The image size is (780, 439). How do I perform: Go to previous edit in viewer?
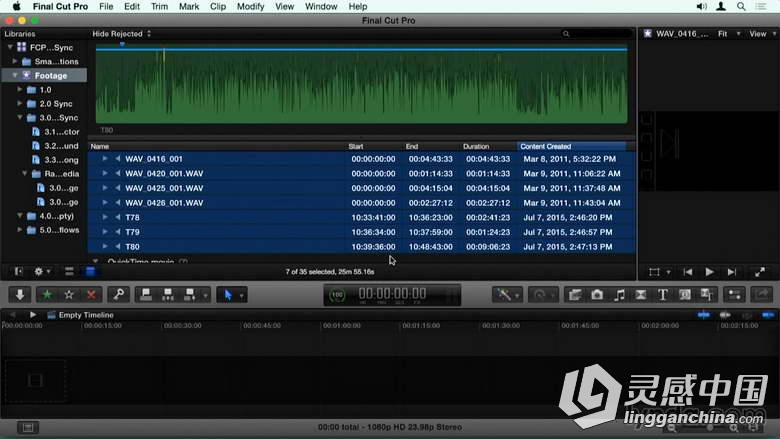pos(688,272)
